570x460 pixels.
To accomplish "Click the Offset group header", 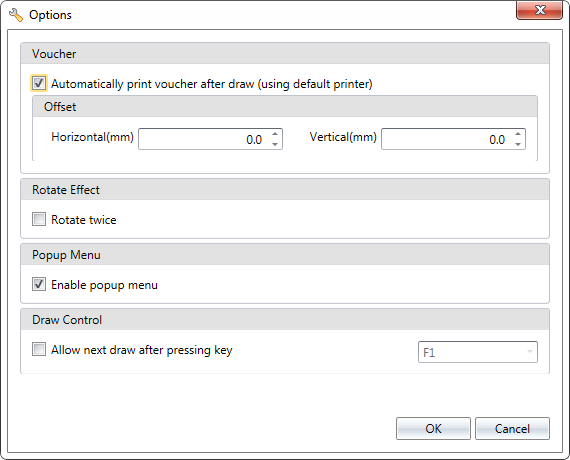I will point(285,107).
